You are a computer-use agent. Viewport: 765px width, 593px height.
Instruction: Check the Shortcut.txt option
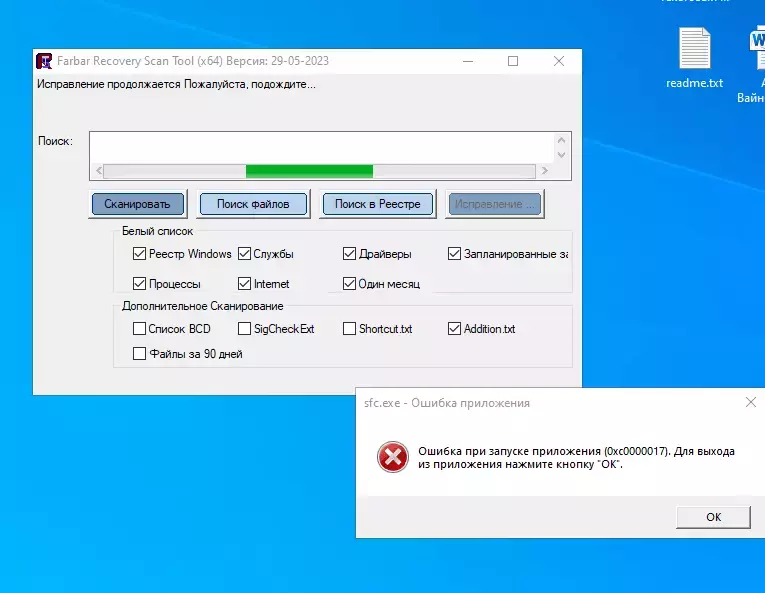pyautogui.click(x=349, y=328)
